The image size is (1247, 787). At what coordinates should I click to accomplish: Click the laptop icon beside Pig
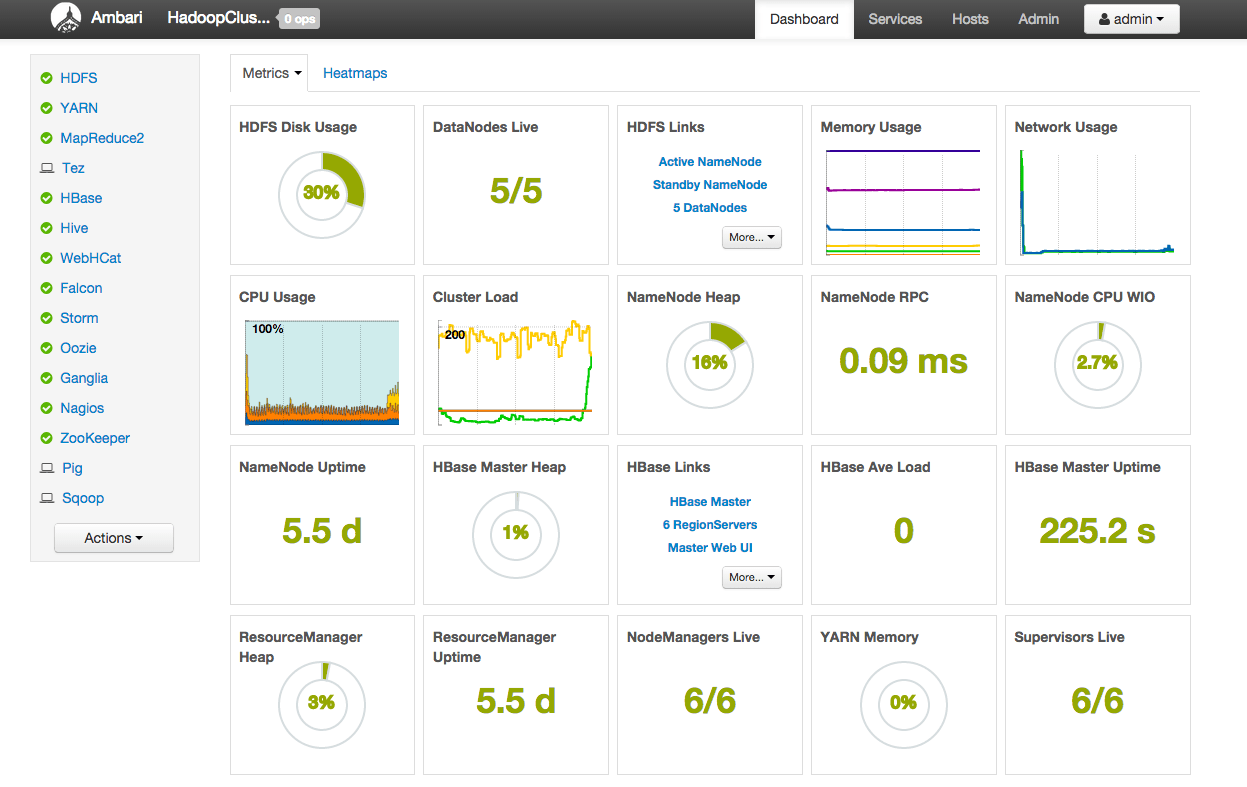point(46,468)
